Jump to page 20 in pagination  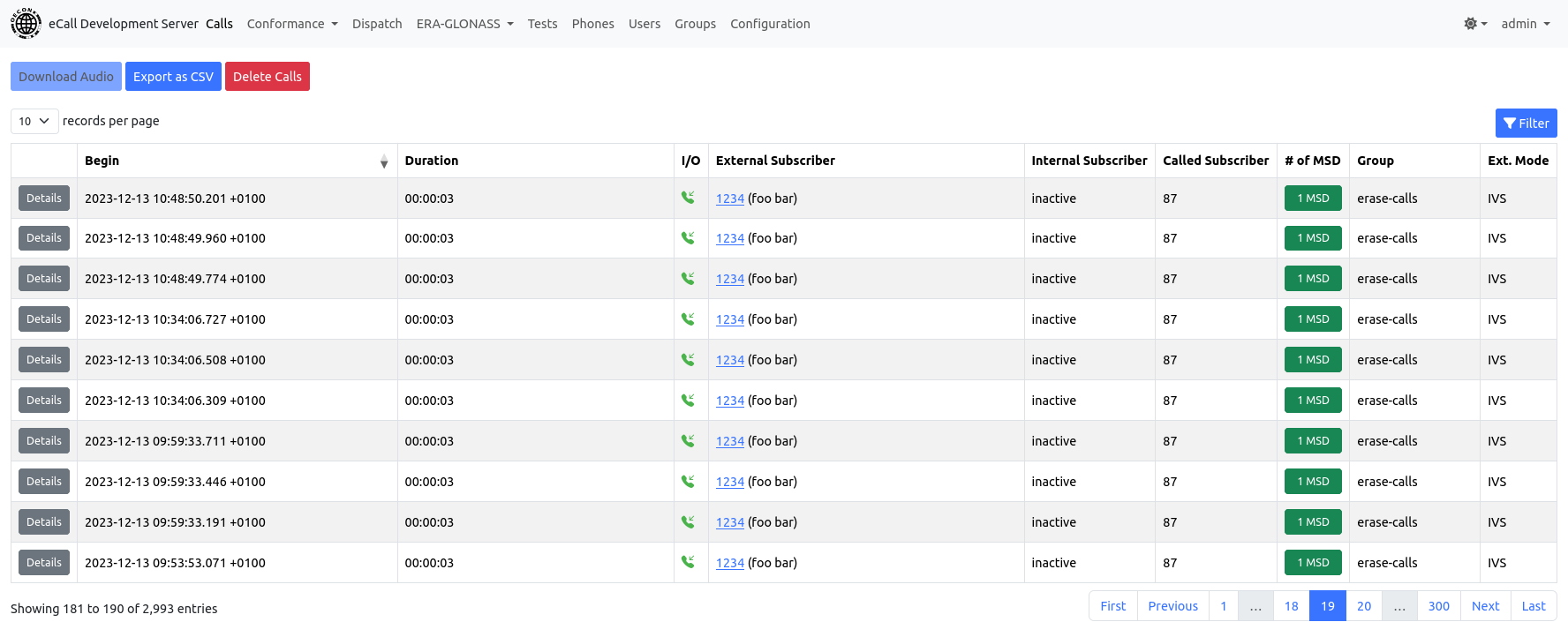[1363, 606]
